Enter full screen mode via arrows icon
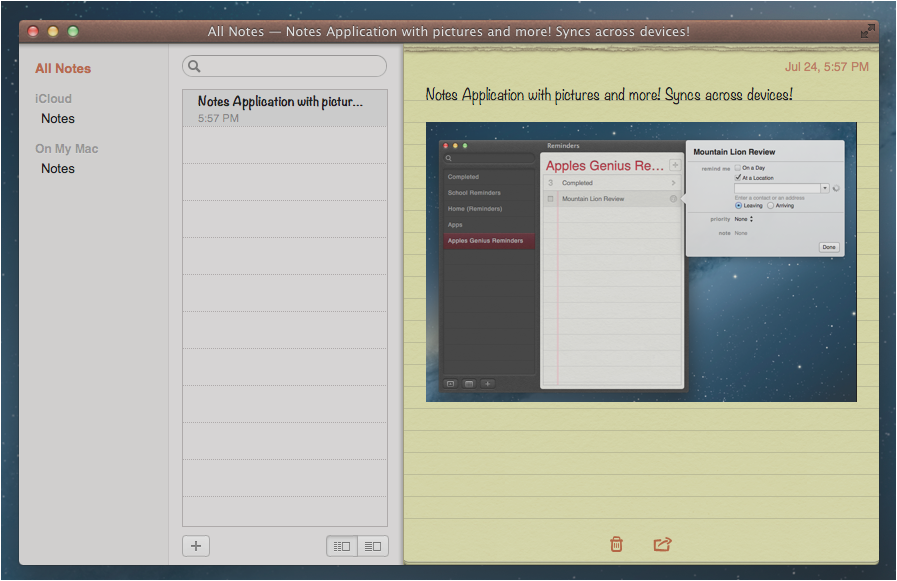Viewport: 897px width, 581px height. pos(867,31)
